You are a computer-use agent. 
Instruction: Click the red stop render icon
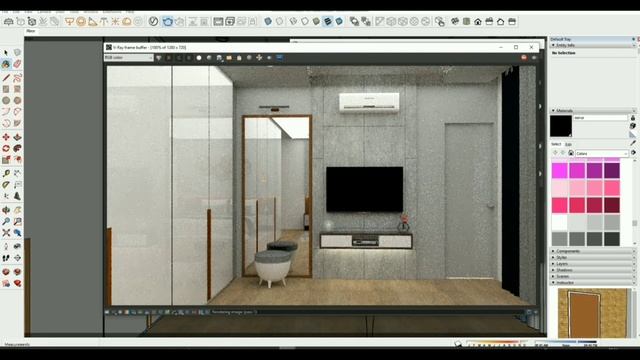pyautogui.click(x=524, y=58)
